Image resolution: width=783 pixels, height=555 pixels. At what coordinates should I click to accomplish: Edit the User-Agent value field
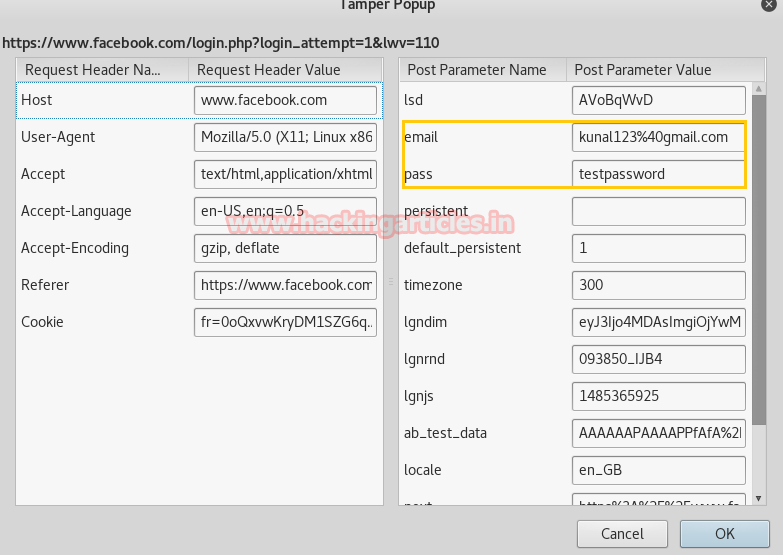[285, 137]
